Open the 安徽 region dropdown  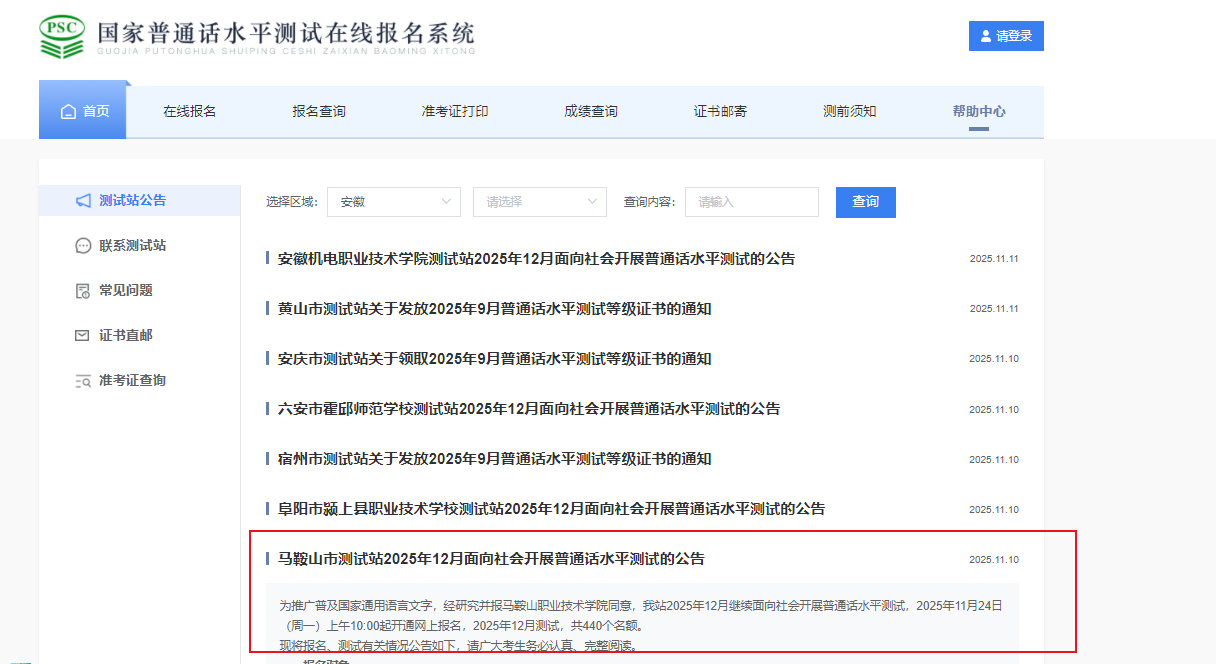[x=393, y=202]
